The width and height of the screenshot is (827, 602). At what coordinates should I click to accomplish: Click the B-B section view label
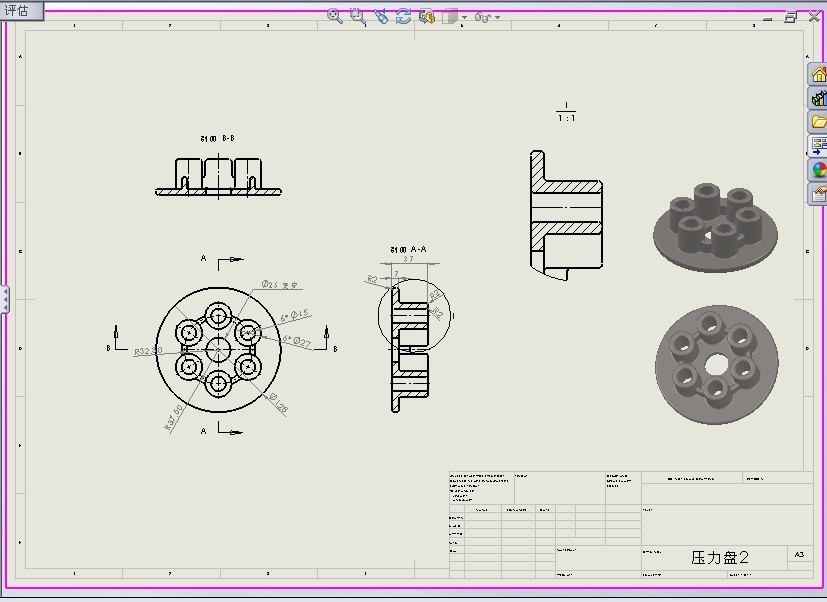tap(217, 138)
